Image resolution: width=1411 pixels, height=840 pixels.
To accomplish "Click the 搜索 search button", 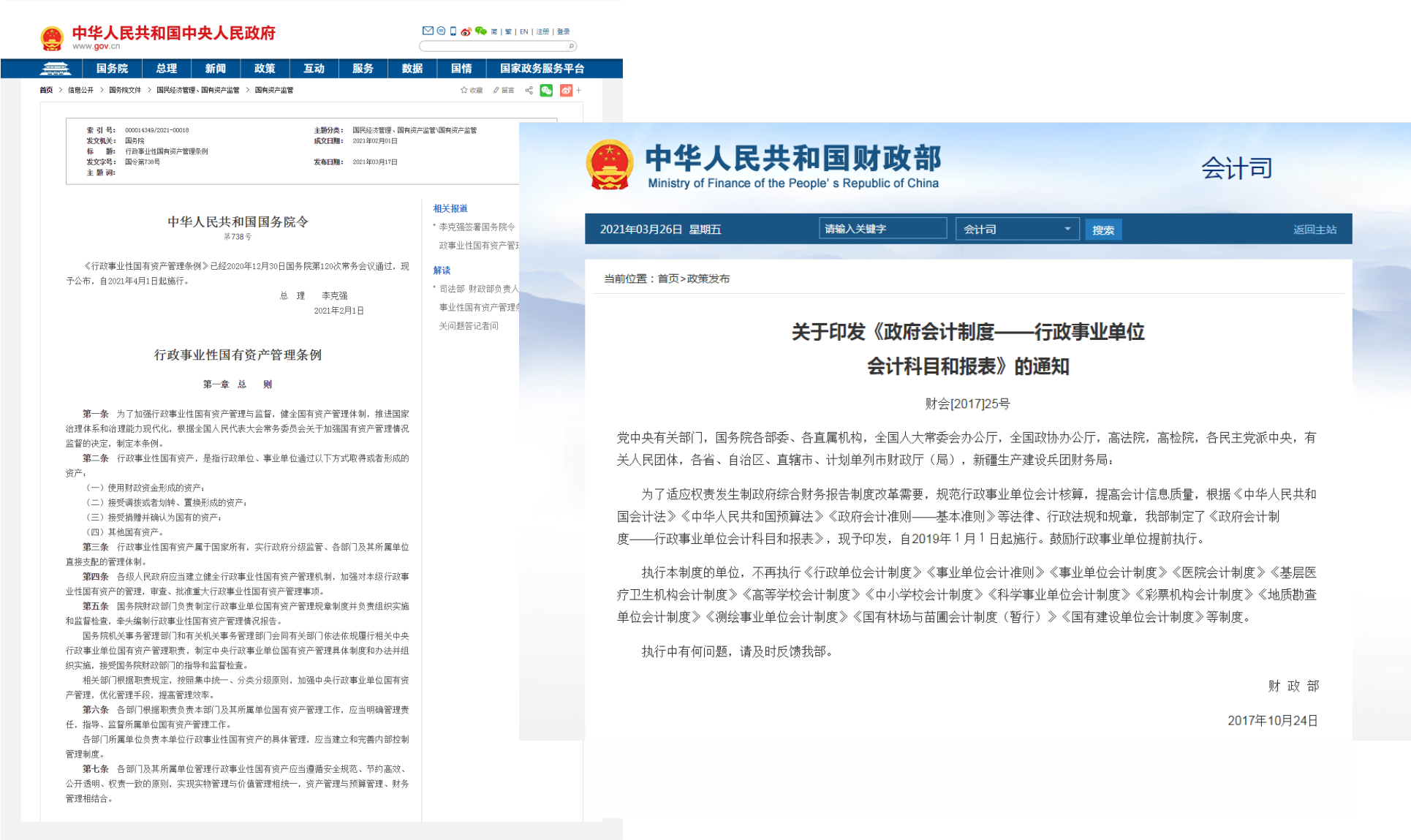I will pyautogui.click(x=1103, y=230).
